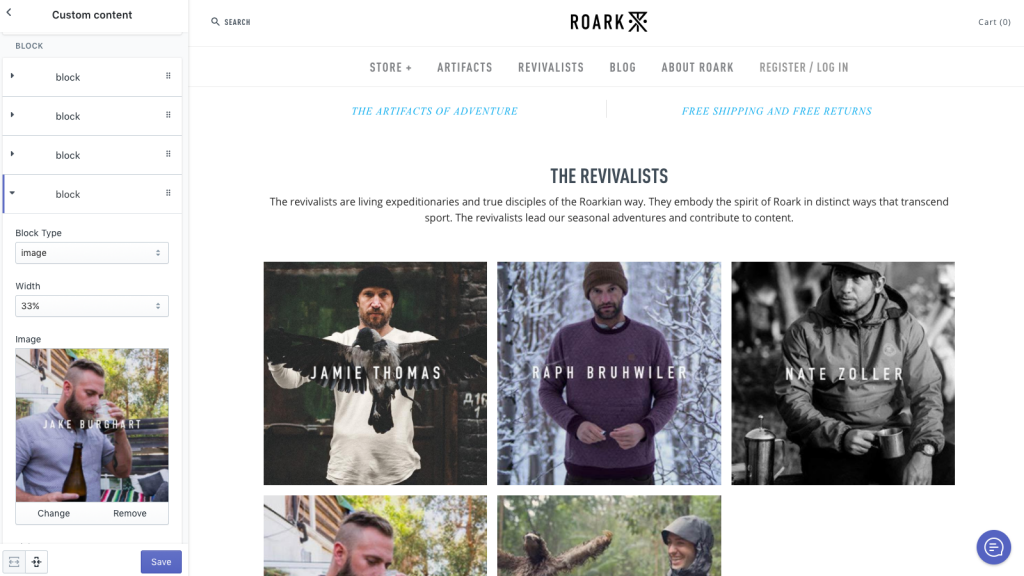Go to the Revivalists nav item
The width and height of the screenshot is (1024, 576).
click(x=551, y=67)
